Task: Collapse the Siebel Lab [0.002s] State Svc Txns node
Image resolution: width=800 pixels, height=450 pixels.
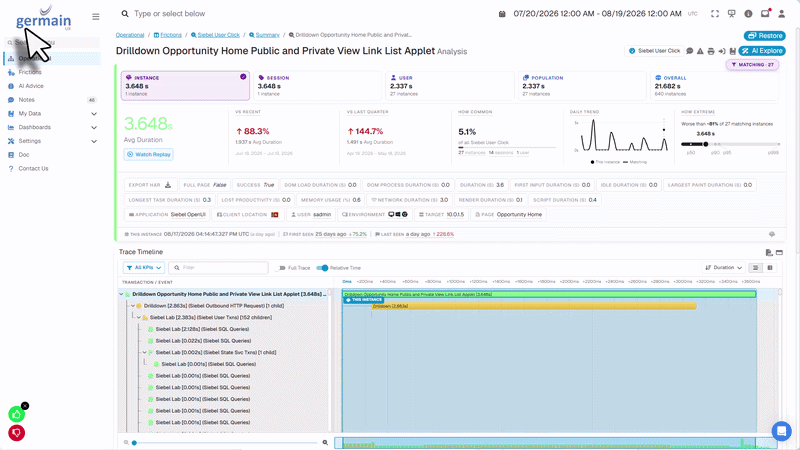Action: coord(144,353)
